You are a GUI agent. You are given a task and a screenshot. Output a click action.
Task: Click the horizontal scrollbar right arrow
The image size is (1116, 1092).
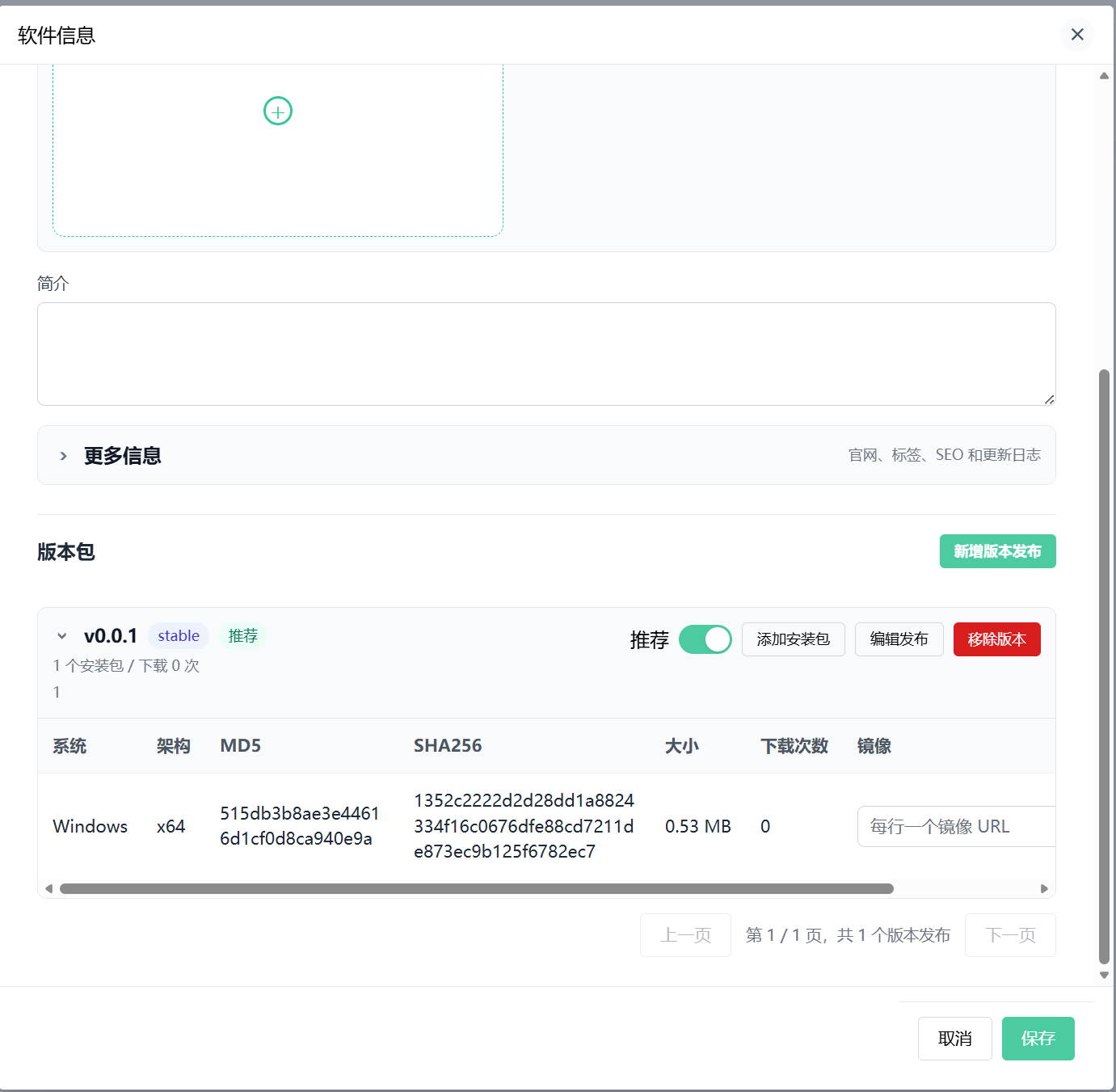[1044, 888]
